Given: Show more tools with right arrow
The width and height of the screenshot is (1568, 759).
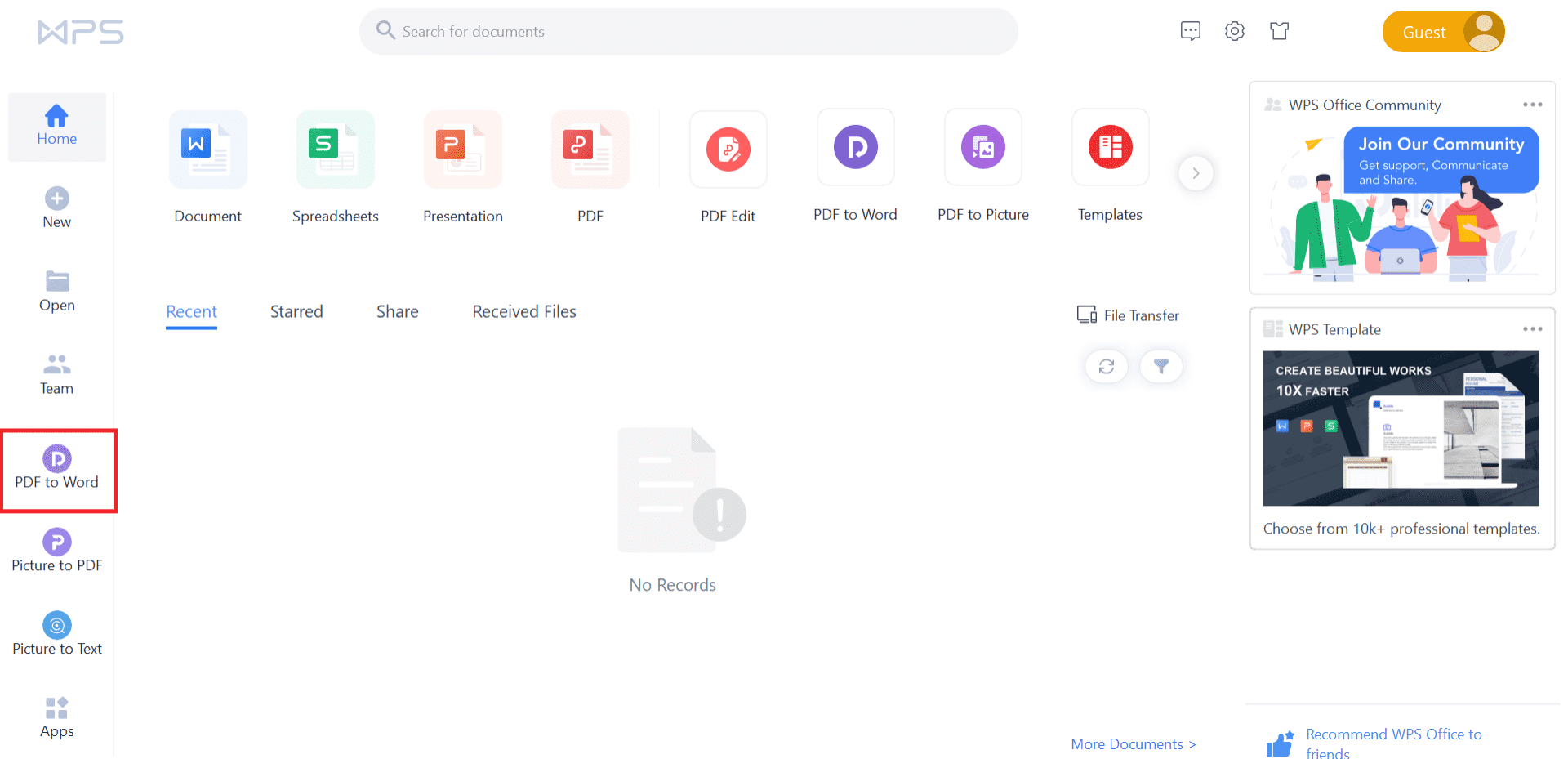Looking at the screenshot, I should point(1196,173).
